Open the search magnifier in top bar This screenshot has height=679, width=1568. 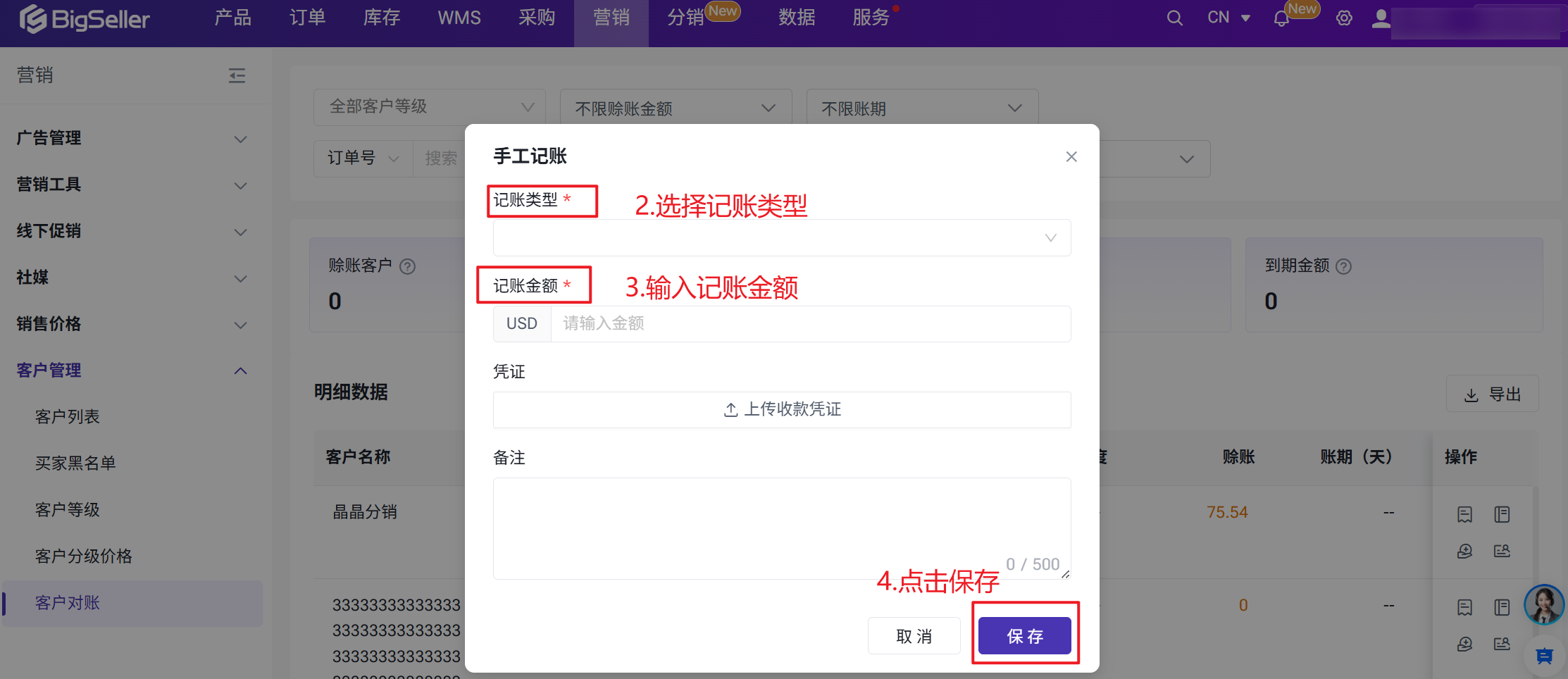pos(1174,18)
